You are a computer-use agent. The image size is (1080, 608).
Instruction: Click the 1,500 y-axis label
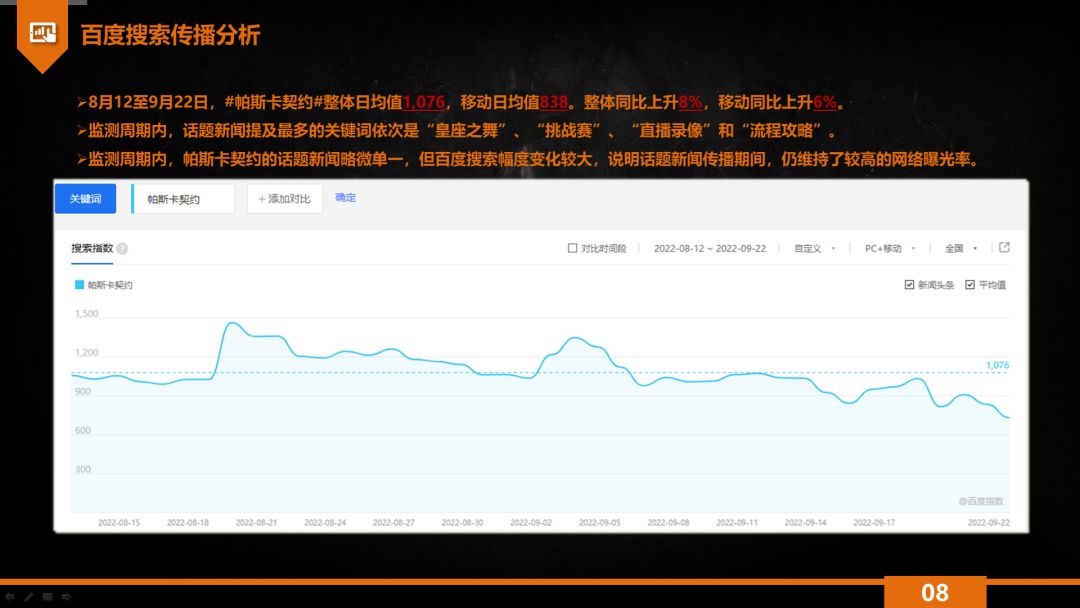86,313
